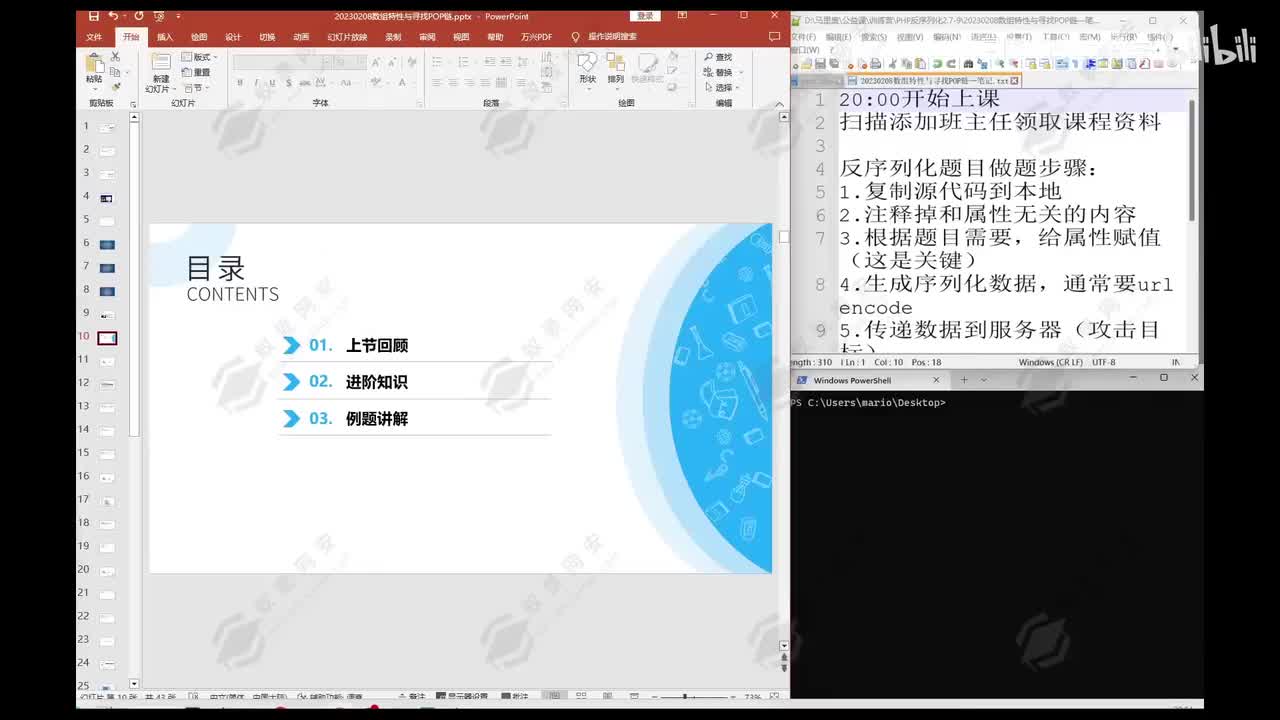Open the font name combo box
Image resolution: width=1280 pixels, height=720 pixels.
pyautogui.click(x=283, y=62)
